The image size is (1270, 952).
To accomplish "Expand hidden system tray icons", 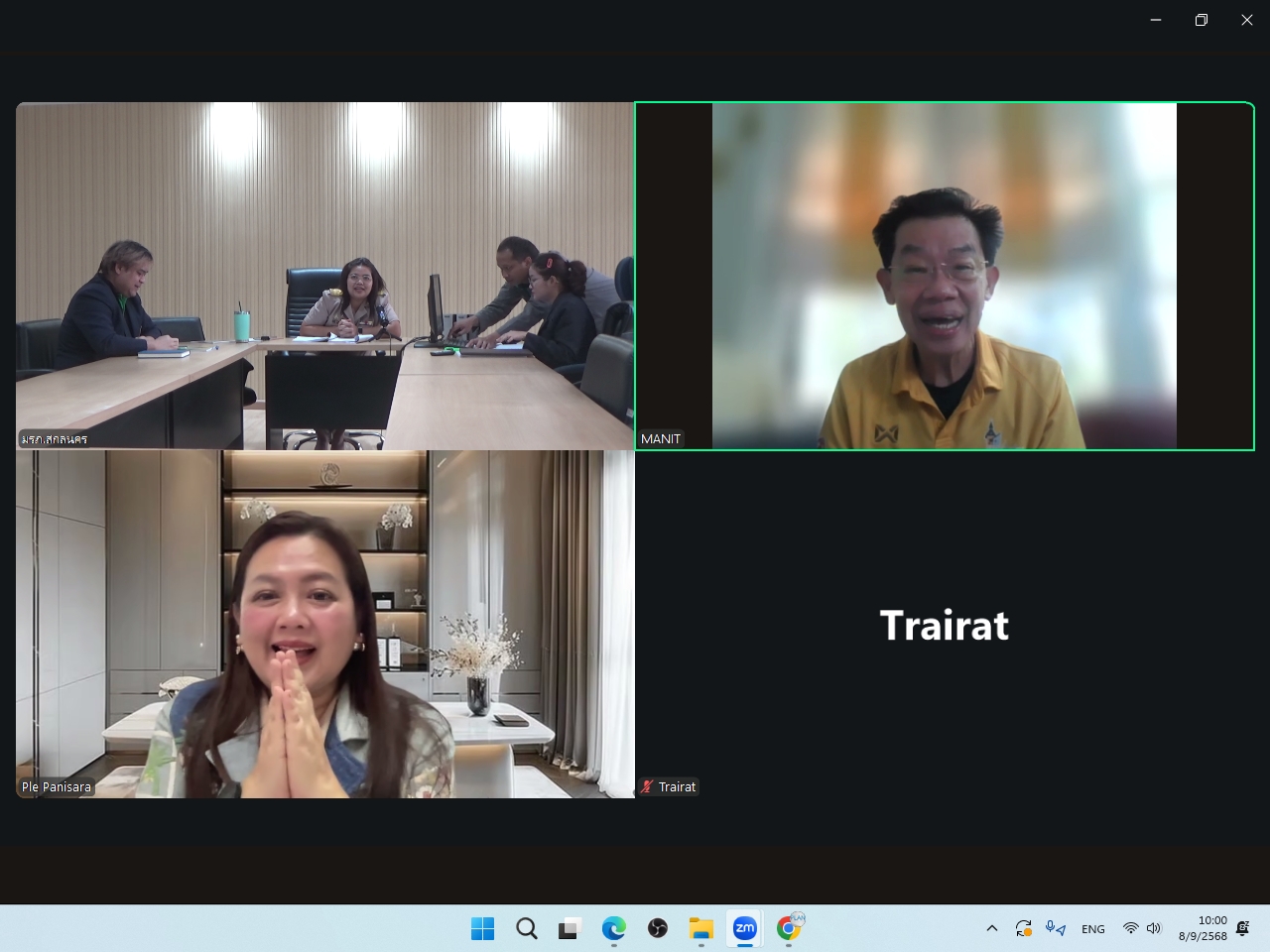I will click(x=991, y=928).
